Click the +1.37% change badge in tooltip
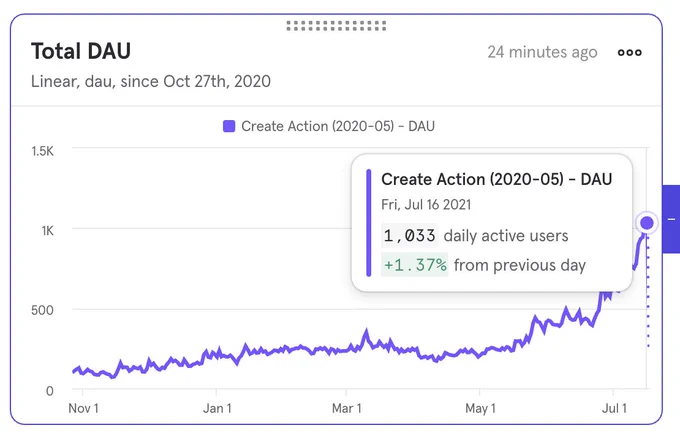This screenshot has width=680, height=436. (x=415, y=265)
